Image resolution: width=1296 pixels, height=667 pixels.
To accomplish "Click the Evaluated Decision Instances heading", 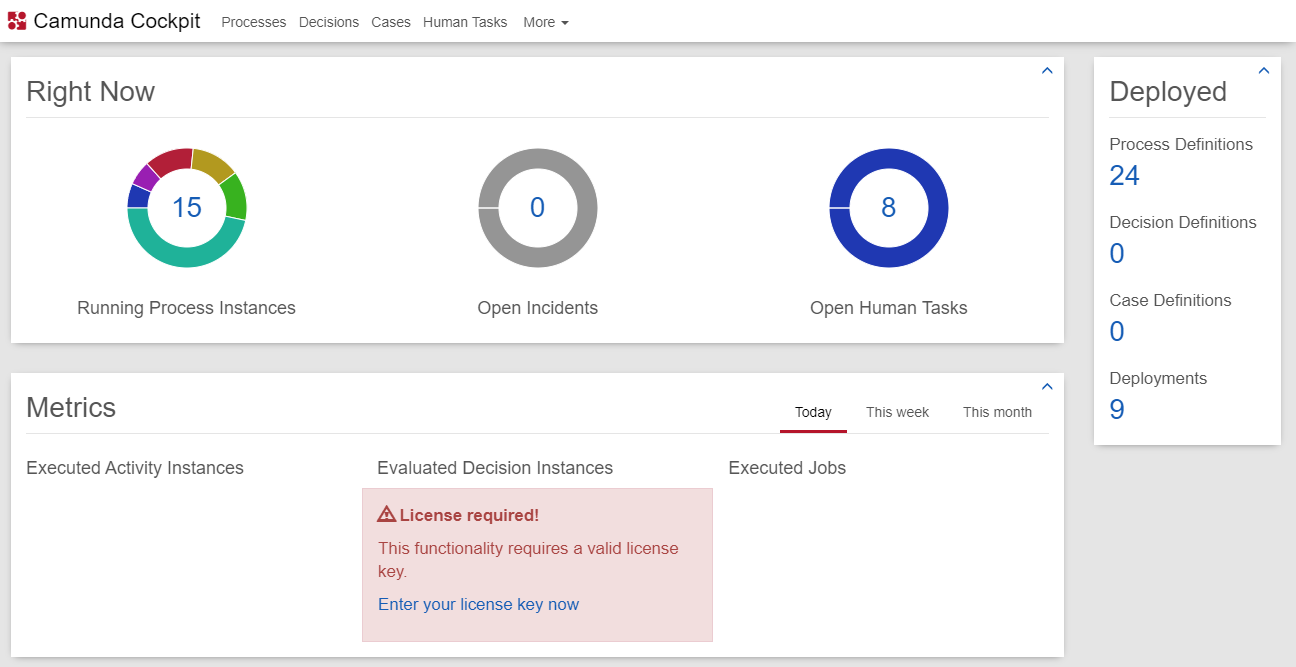I will pyautogui.click(x=495, y=468).
